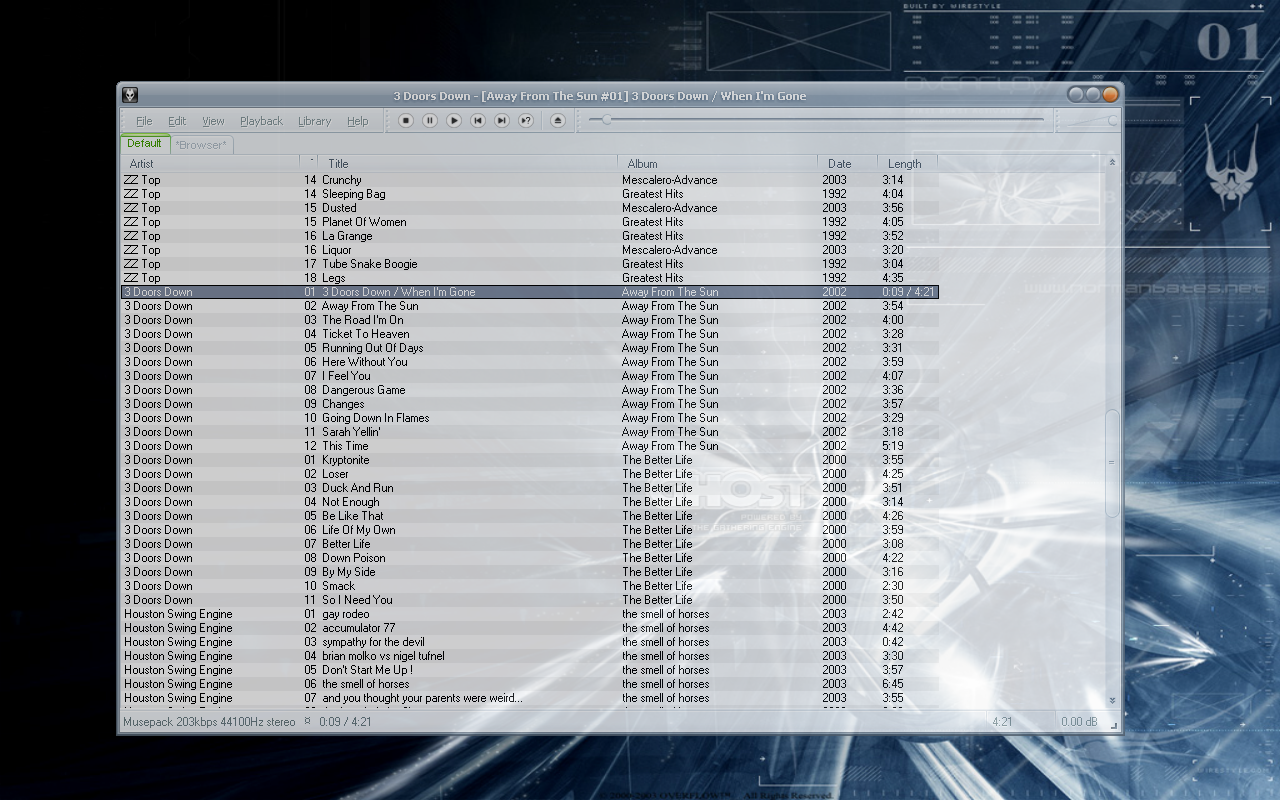The width and height of the screenshot is (1280, 800).
Task: Click scroll-to-bottom double arrow on playlist scrollbar
Action: click(x=1112, y=700)
